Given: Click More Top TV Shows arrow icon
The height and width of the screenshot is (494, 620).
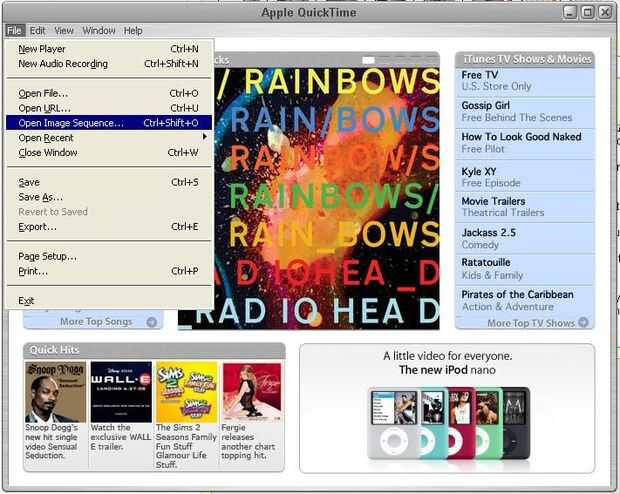Looking at the screenshot, I should 583,322.
